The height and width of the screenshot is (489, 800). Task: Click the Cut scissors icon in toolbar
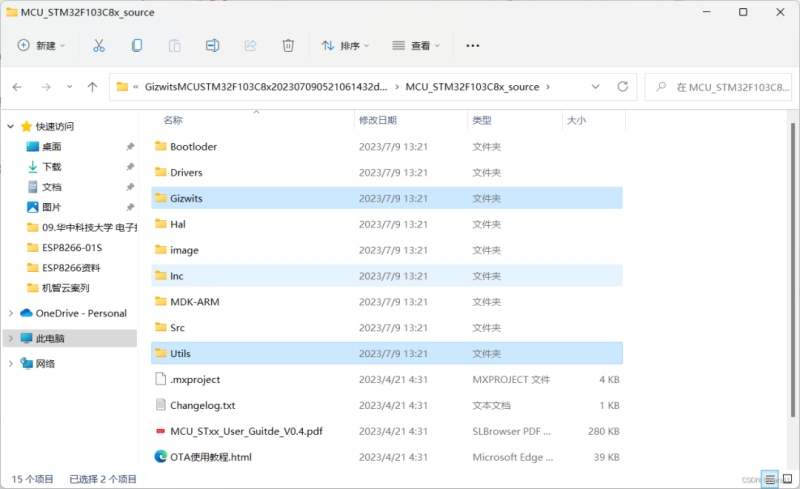[x=98, y=45]
